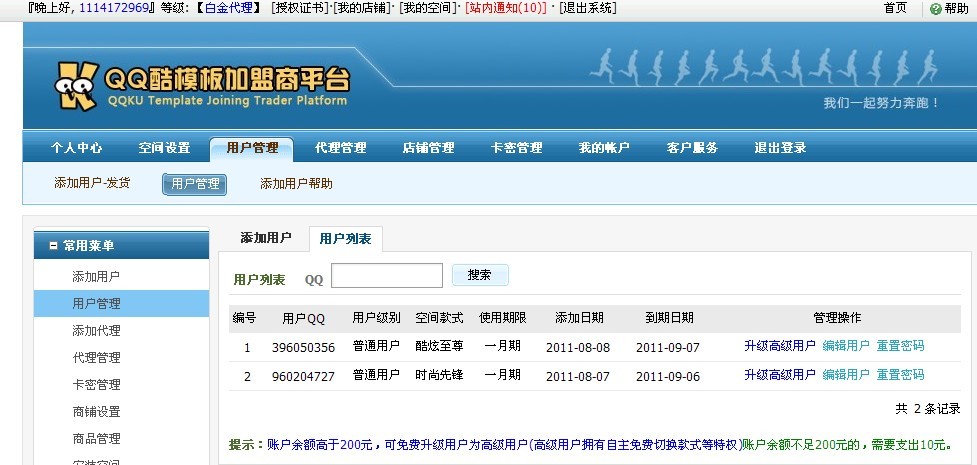Click the 共 2 条记录 record count
Screen dimensions: 977x465
(928, 409)
